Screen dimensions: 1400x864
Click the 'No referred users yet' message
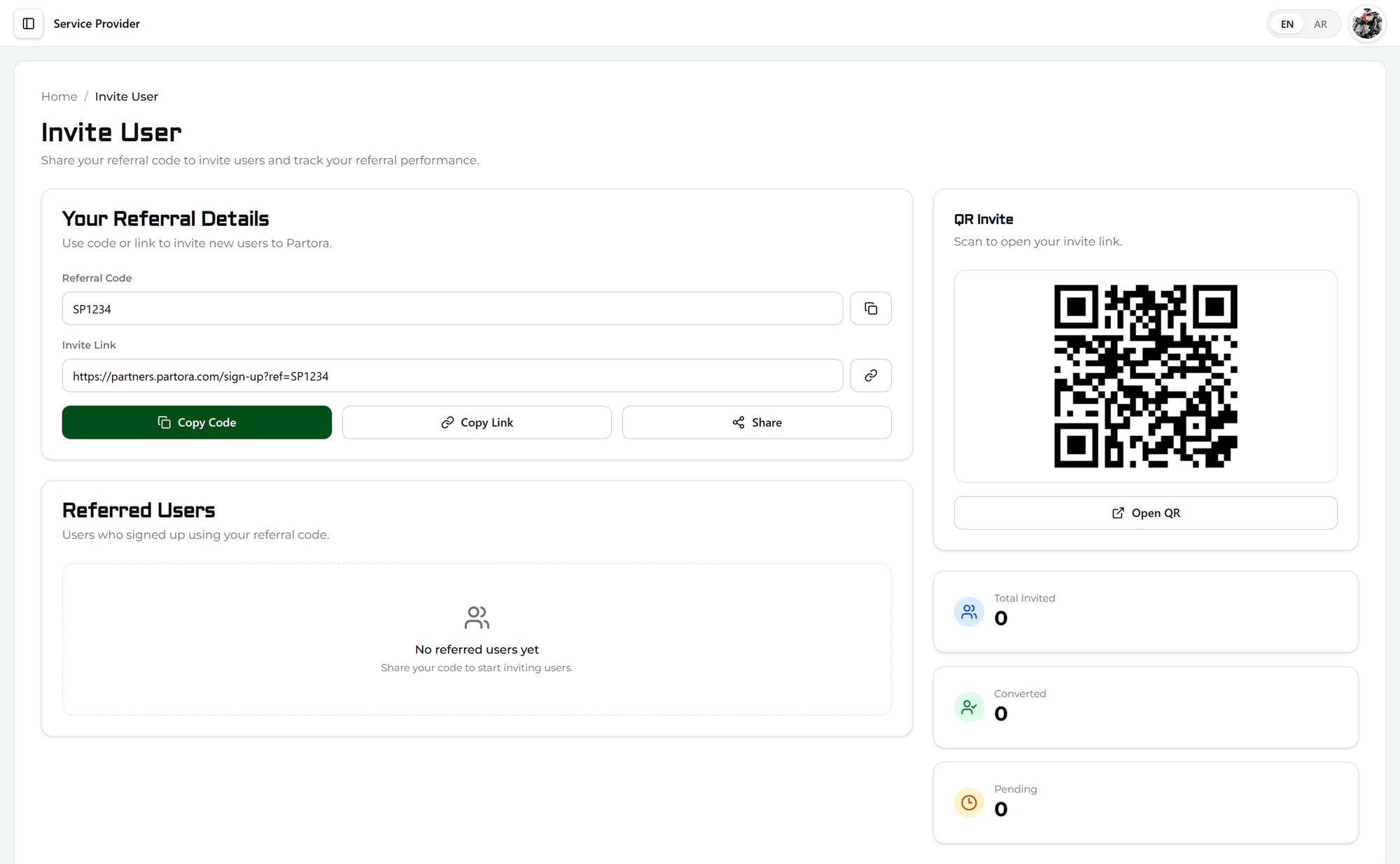point(477,650)
